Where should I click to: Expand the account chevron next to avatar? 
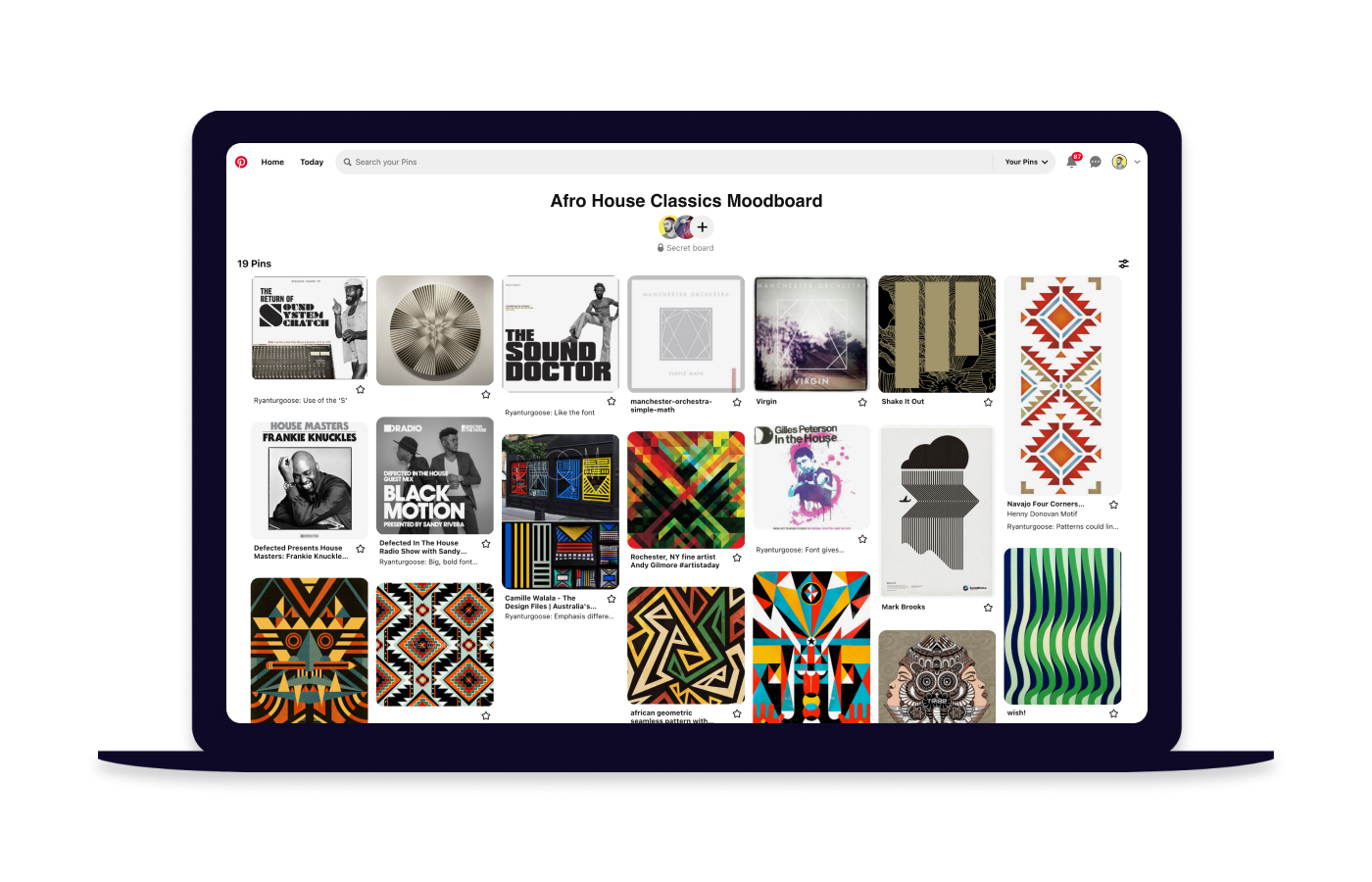(1137, 162)
